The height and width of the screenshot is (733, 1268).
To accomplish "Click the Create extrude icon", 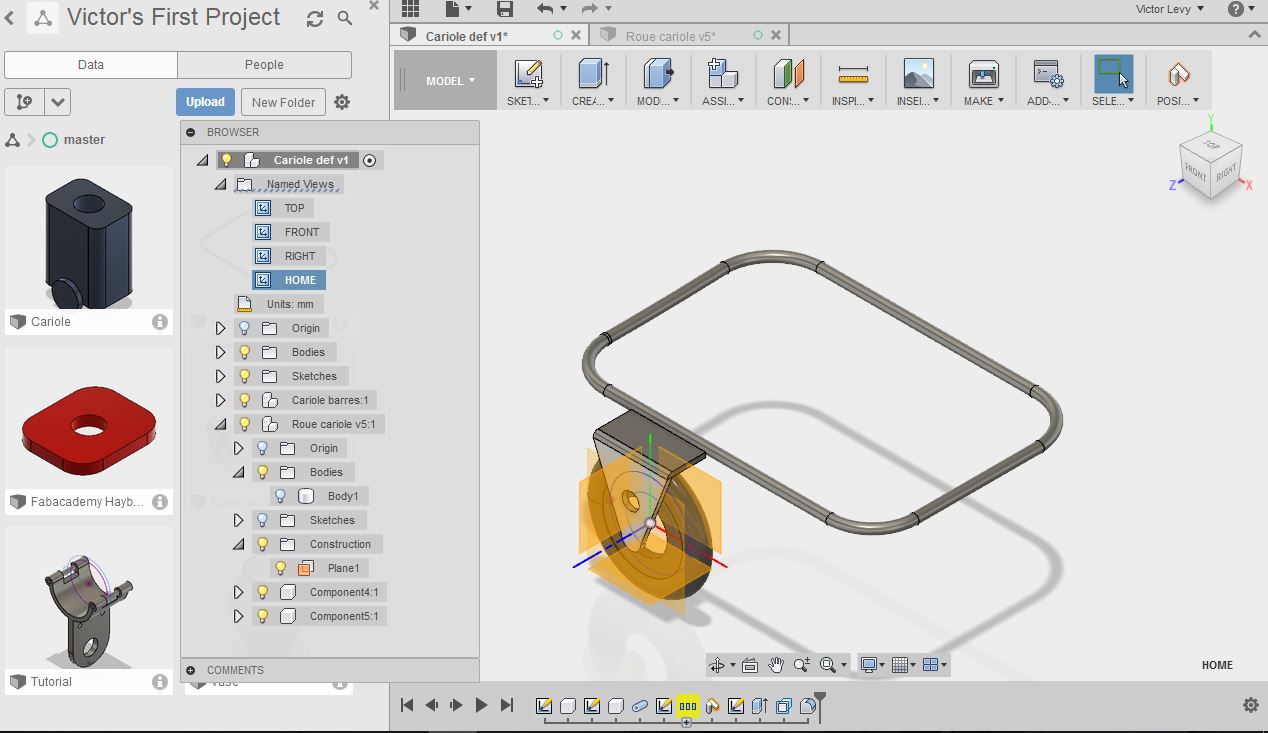I will pyautogui.click(x=593, y=76).
